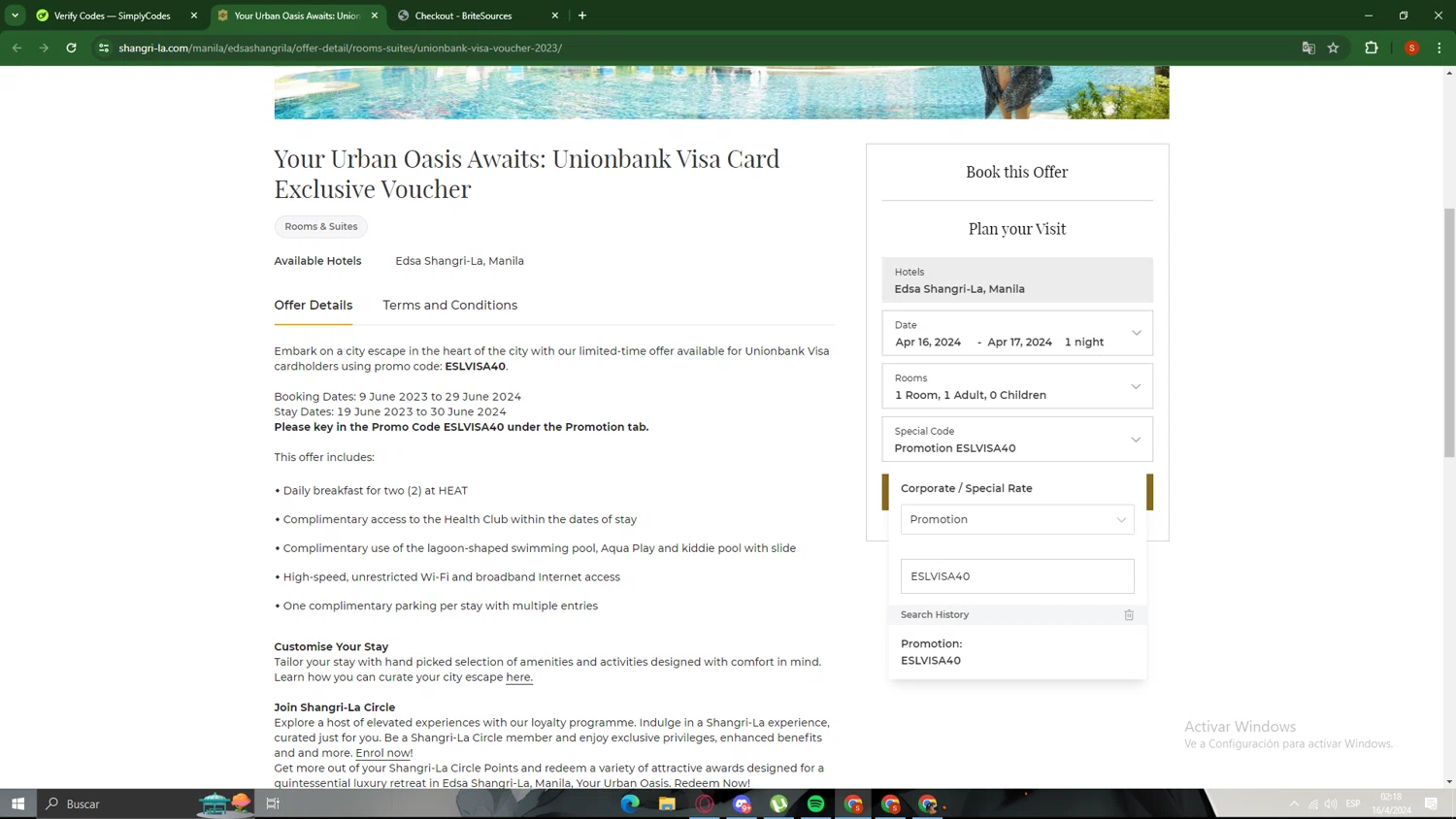1456x819 pixels.
Task: Go forward to the next page
Action: click(x=44, y=48)
